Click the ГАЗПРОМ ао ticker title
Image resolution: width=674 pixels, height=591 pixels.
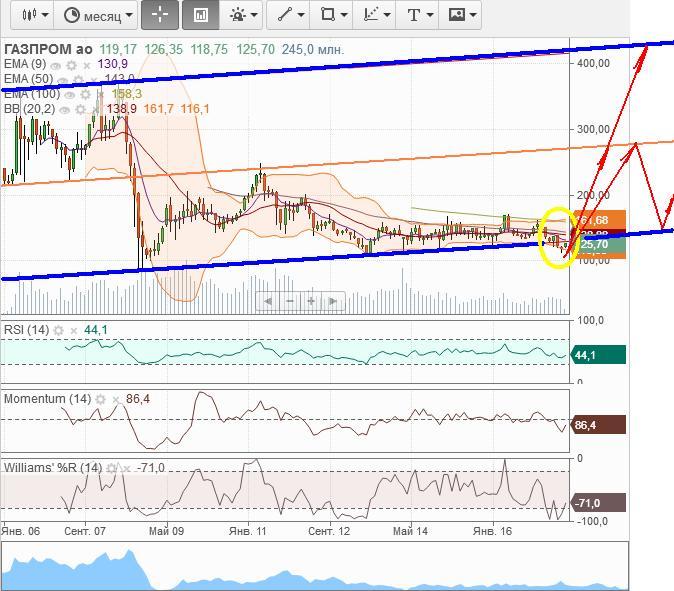[48, 49]
